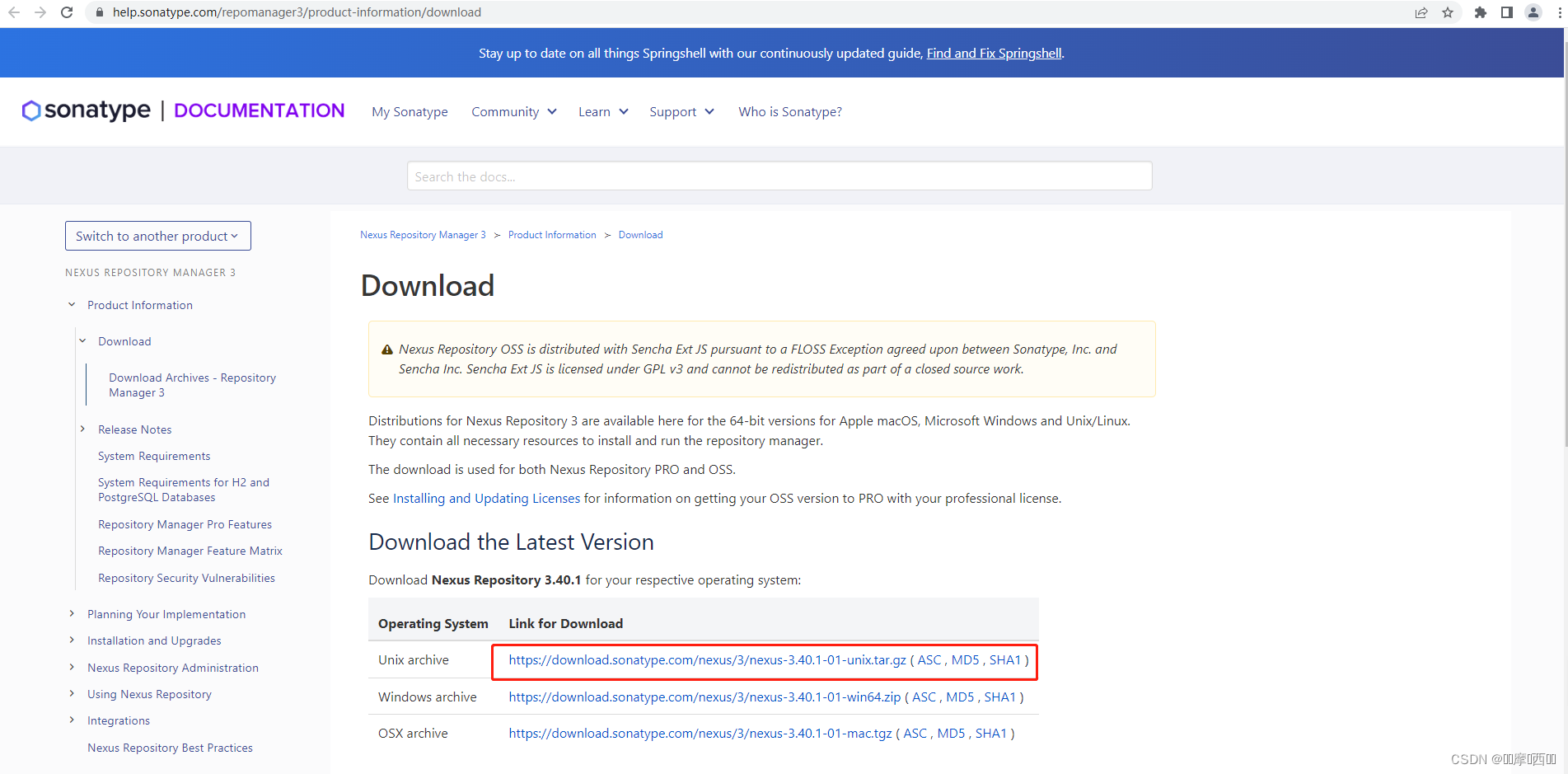
Task: Open Release Notes sidebar item
Action: tap(134, 429)
